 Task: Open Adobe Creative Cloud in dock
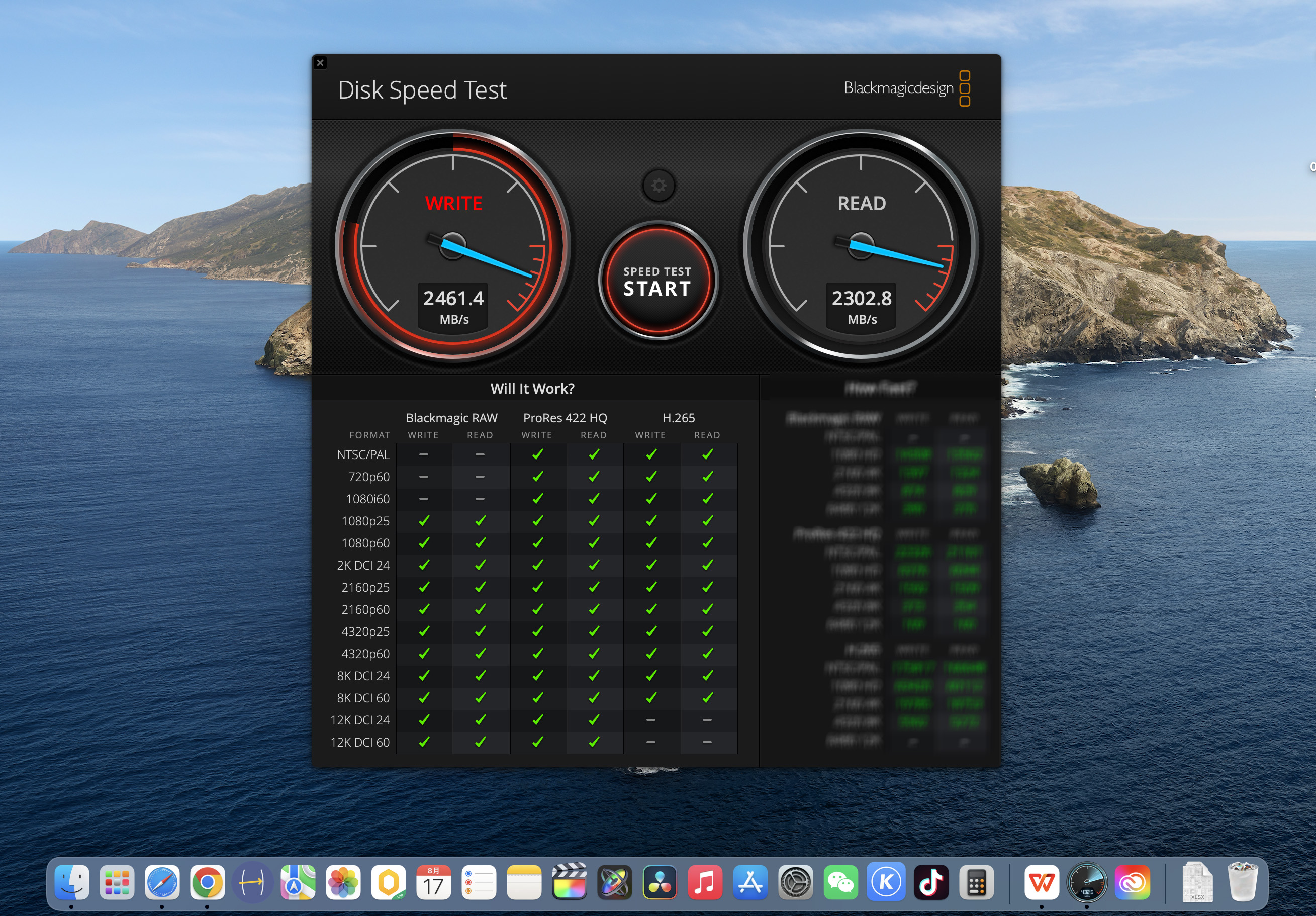tap(1132, 882)
